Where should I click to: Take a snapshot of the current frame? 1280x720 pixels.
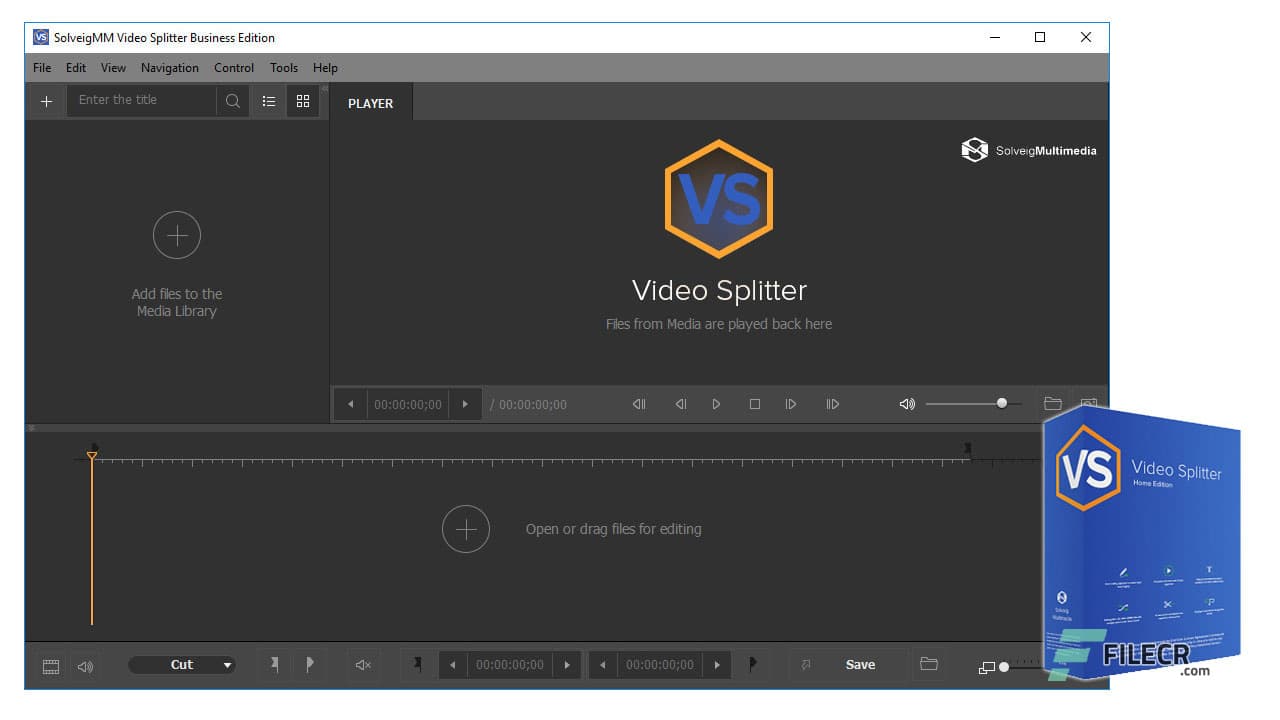(1088, 404)
